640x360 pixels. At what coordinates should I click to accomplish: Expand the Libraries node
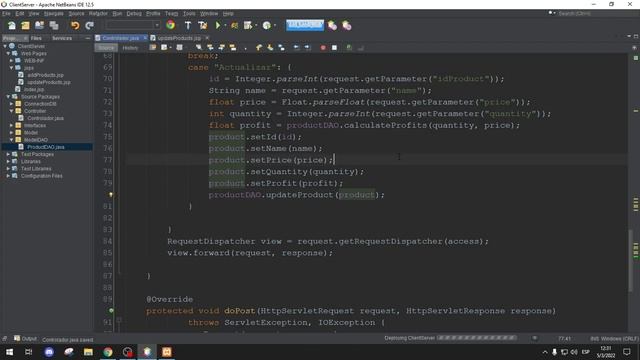coord(8,161)
